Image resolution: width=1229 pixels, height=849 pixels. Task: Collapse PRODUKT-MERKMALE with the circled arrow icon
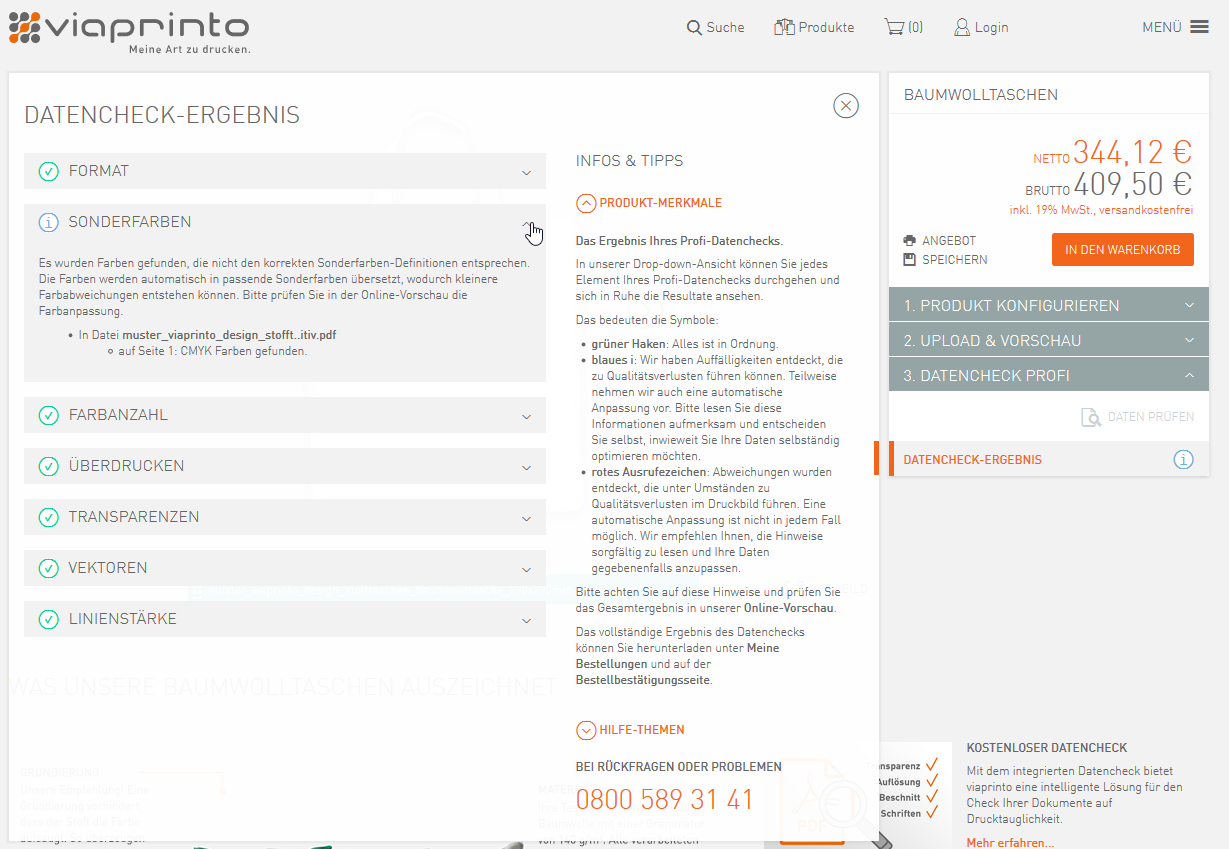pos(586,203)
